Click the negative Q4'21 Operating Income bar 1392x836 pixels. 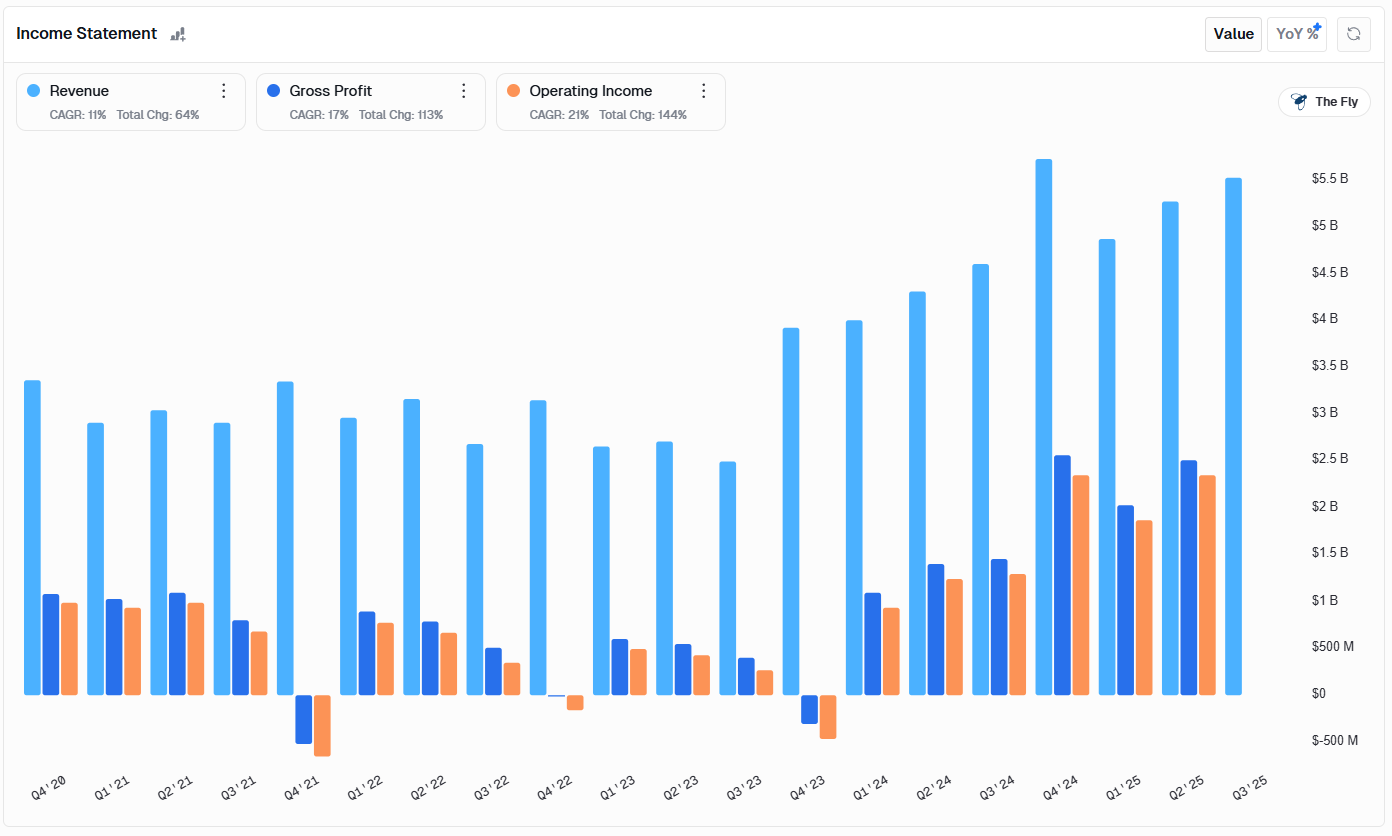(x=322, y=725)
